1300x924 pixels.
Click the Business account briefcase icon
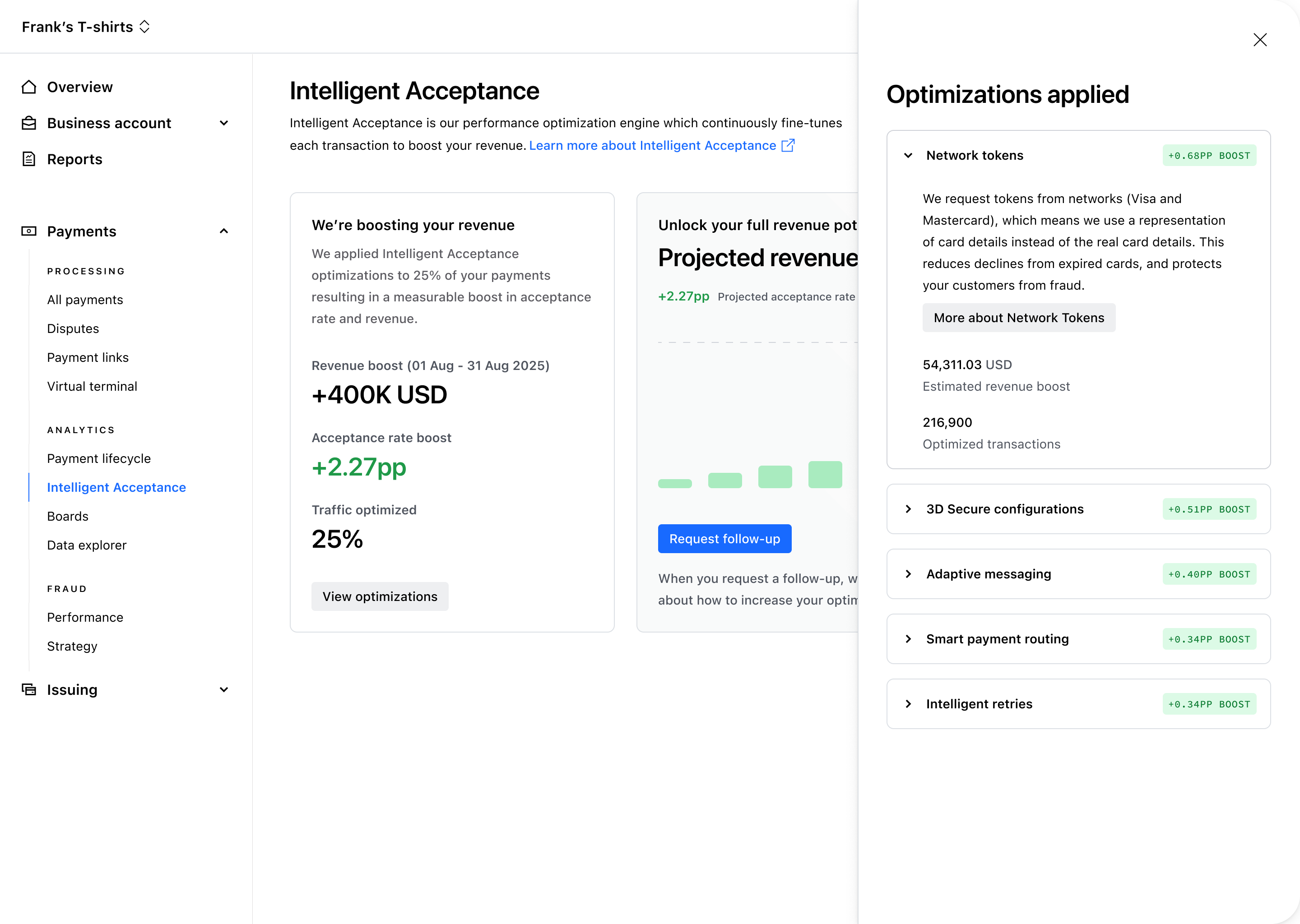tap(29, 123)
